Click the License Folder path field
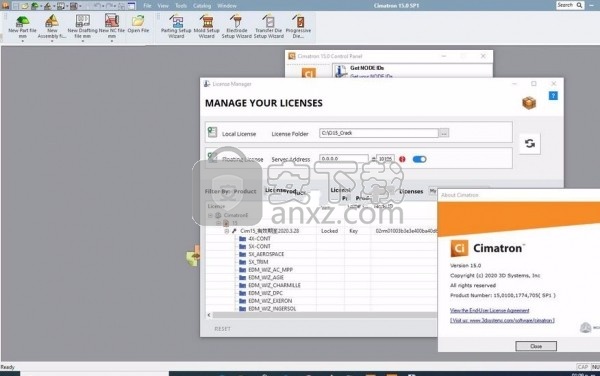This screenshot has height=376, width=600. click(x=378, y=133)
